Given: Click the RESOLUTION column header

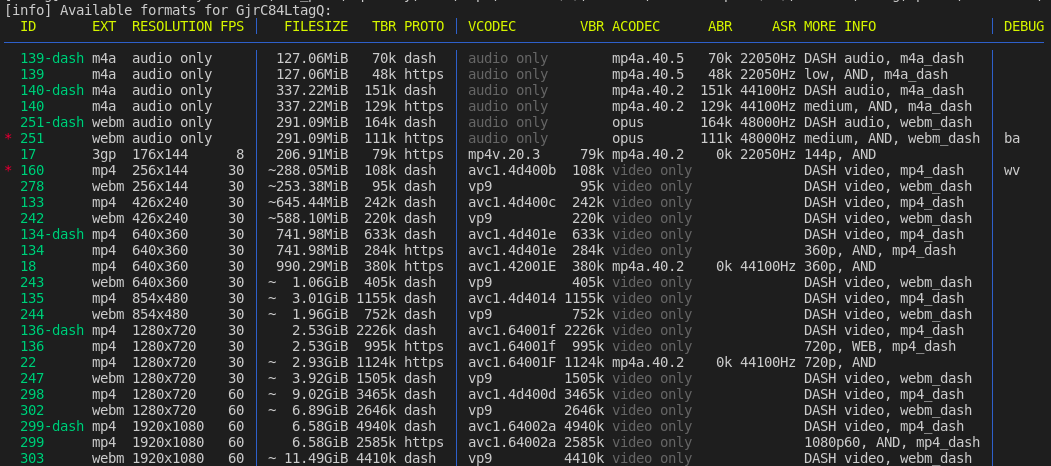Looking at the screenshot, I should [x=172, y=26].
